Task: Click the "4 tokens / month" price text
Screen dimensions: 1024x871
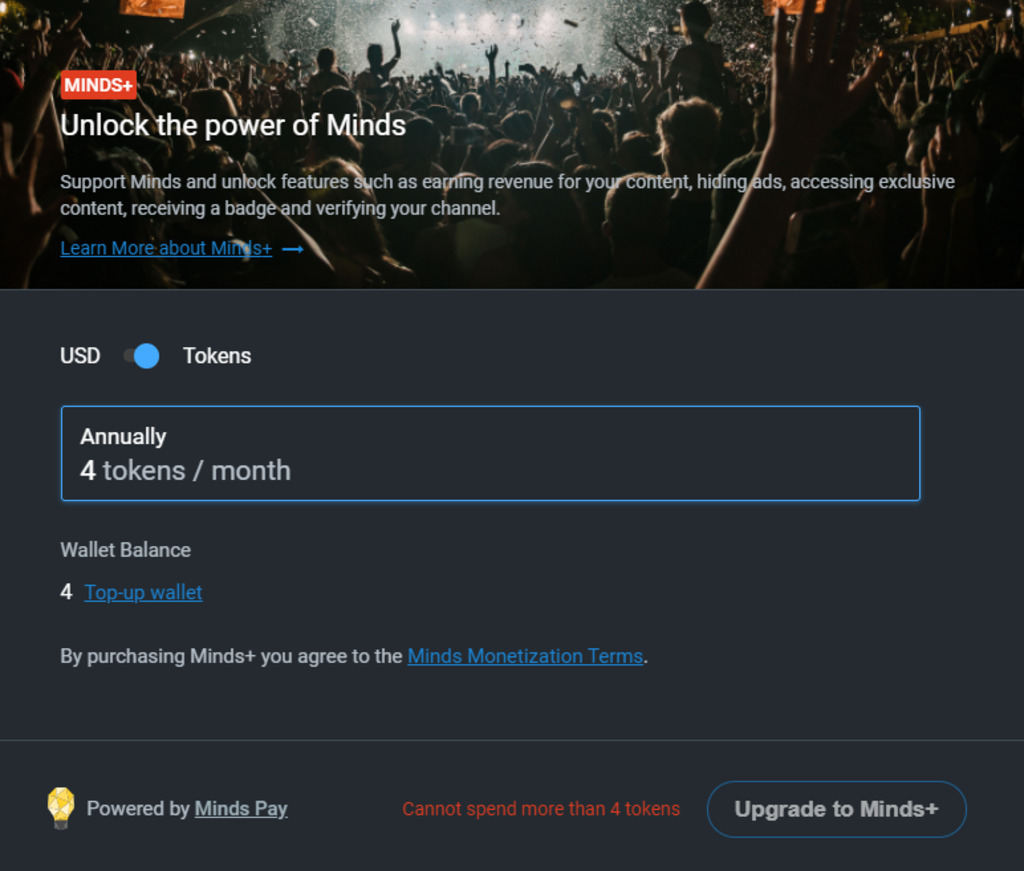Action: pos(186,471)
